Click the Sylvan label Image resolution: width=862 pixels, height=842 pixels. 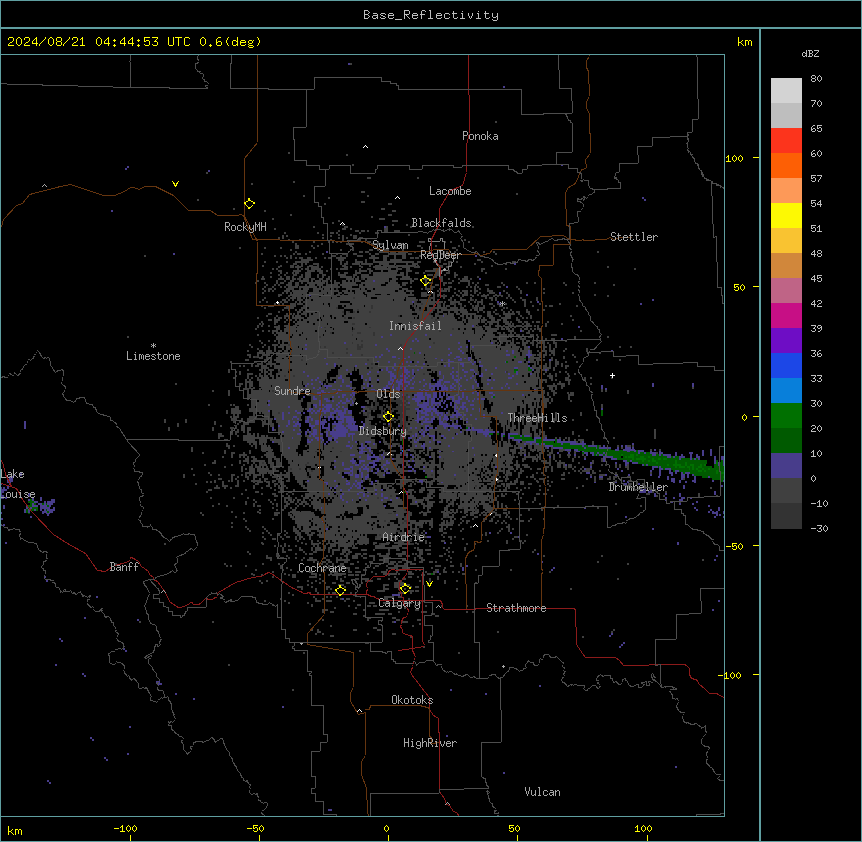[x=390, y=245]
